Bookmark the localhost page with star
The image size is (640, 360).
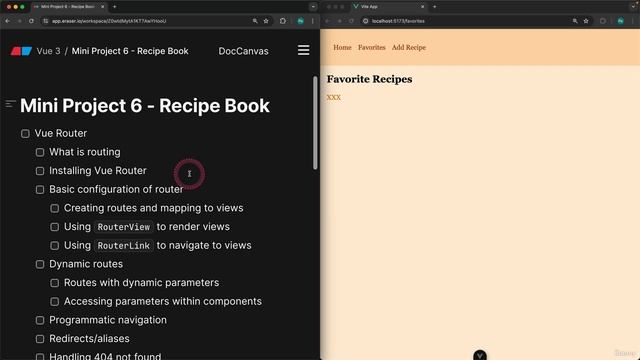click(x=586, y=21)
